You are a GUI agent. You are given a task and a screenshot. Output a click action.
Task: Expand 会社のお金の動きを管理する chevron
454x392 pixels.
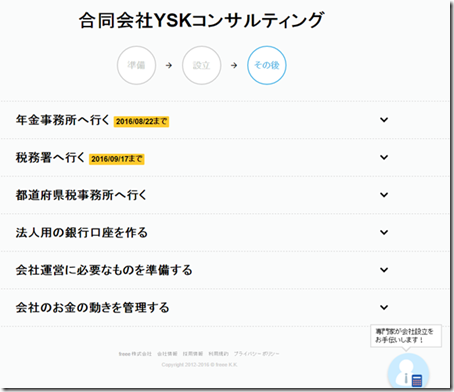pos(384,307)
